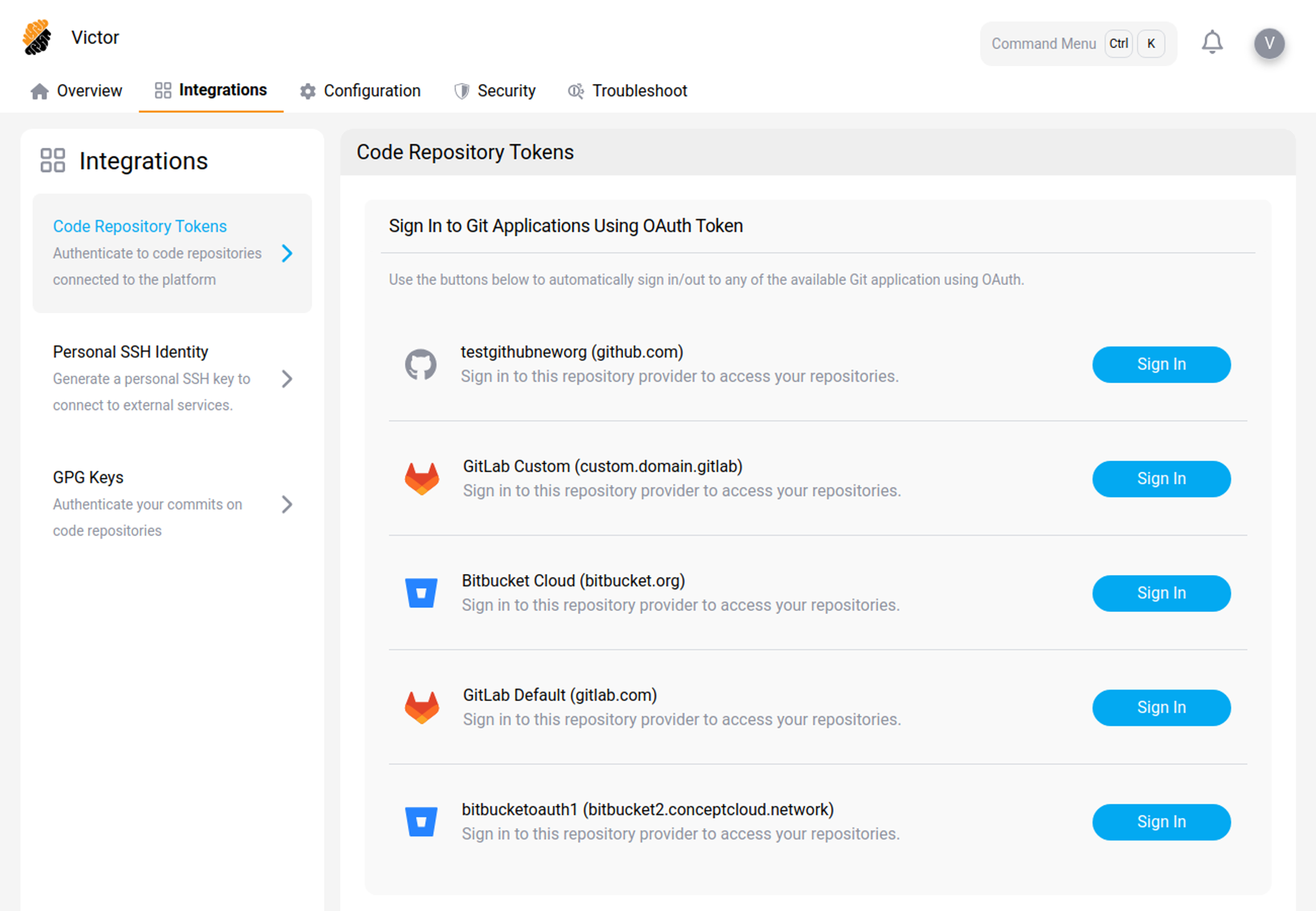Click the GitLab fox icon for GitLab Custom

point(422,478)
